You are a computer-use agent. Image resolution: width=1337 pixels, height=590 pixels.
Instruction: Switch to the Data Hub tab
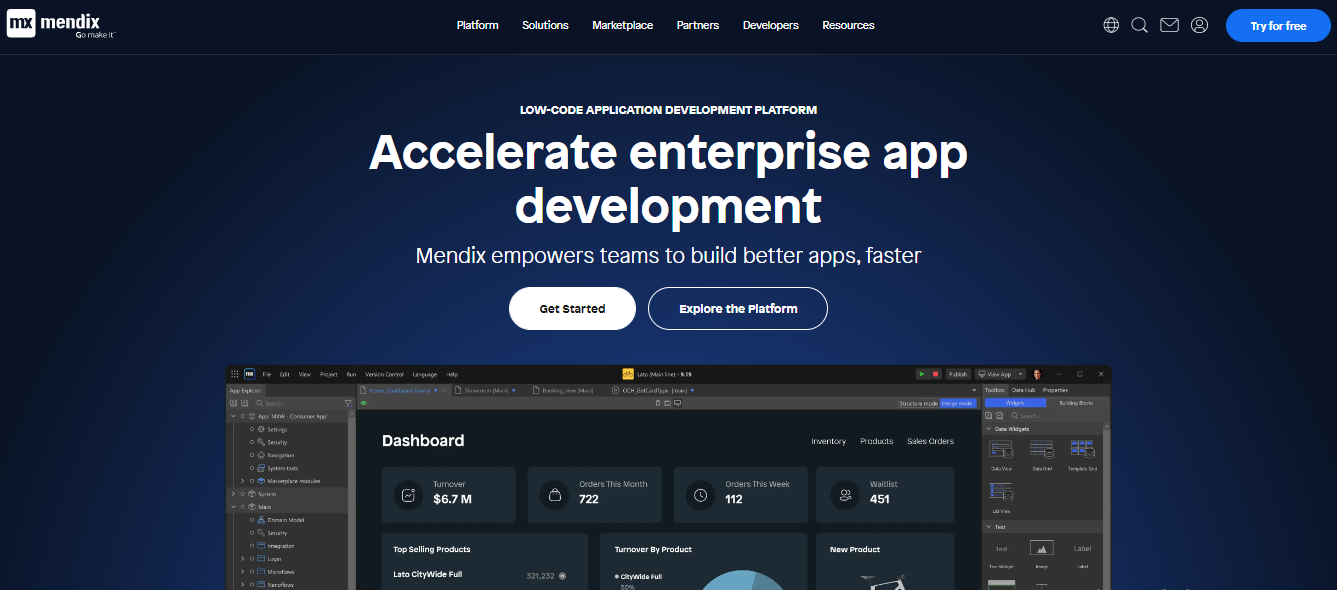point(1024,390)
